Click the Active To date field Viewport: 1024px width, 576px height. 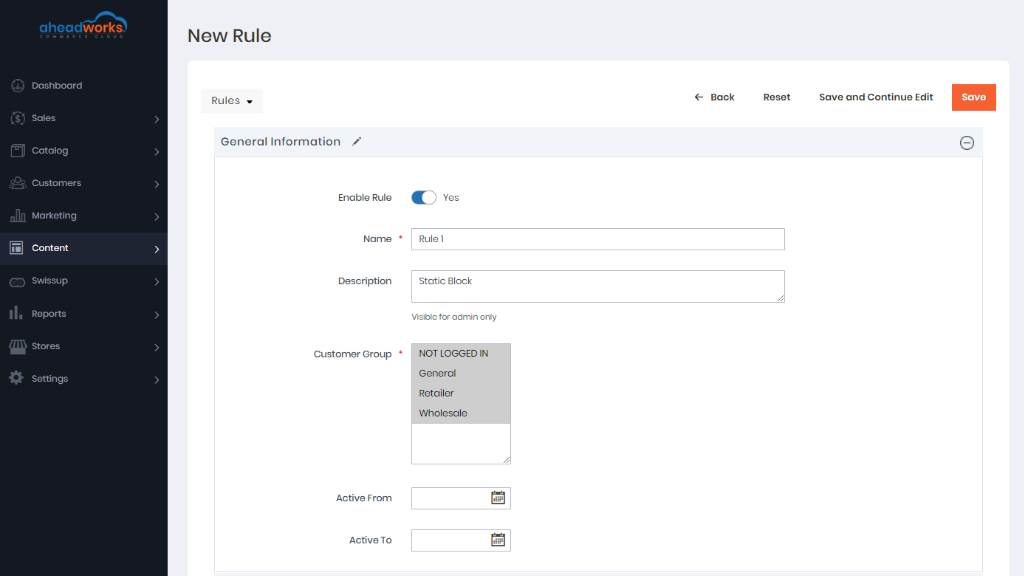click(x=460, y=540)
